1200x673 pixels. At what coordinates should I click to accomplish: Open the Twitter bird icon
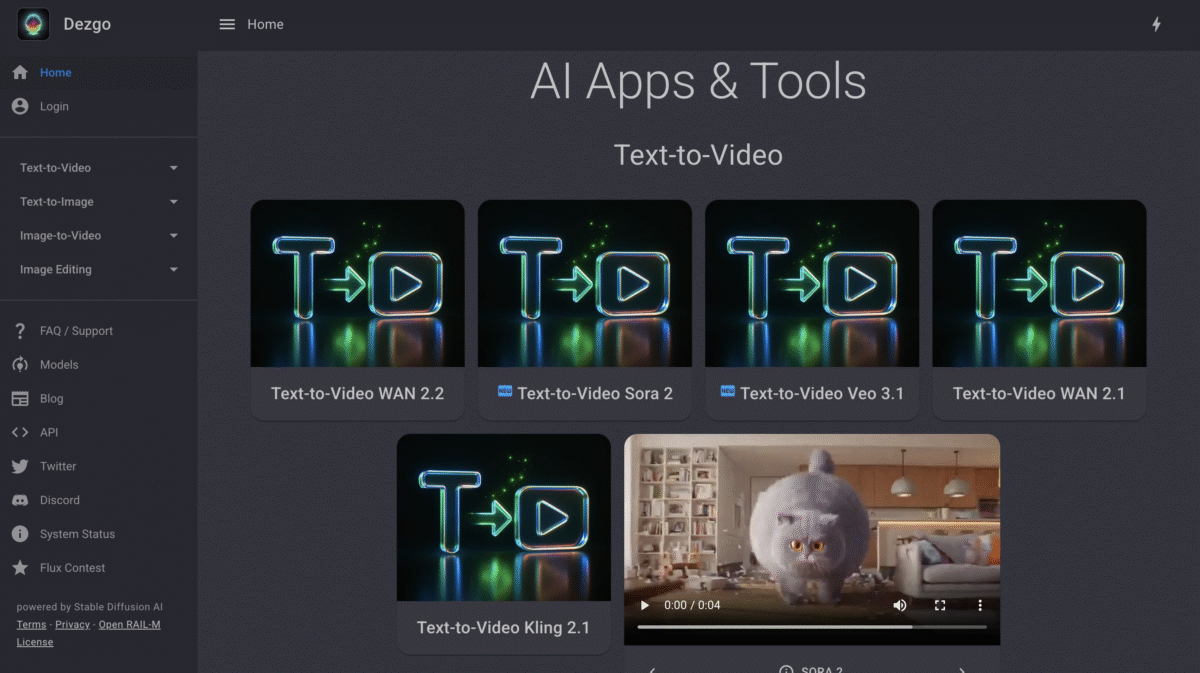click(x=20, y=467)
